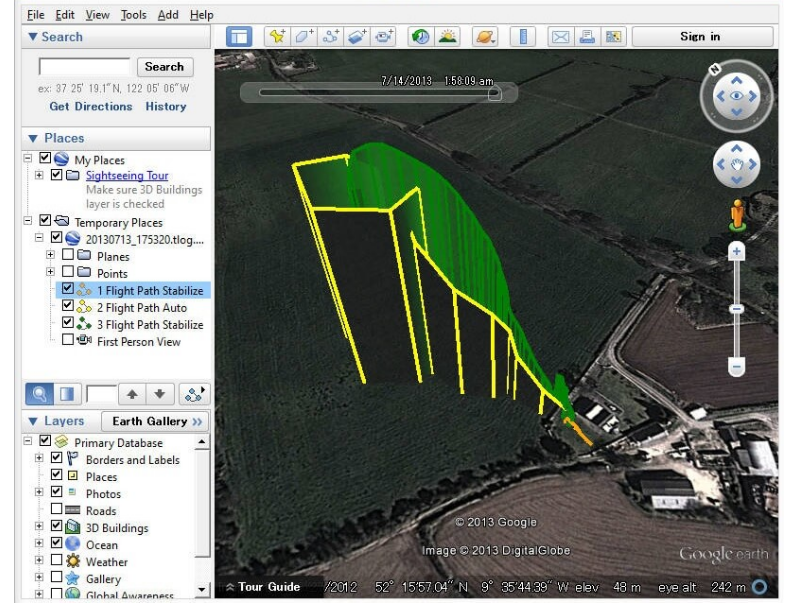Open the File menu
The height and width of the screenshot is (611, 799).
(x=35, y=15)
